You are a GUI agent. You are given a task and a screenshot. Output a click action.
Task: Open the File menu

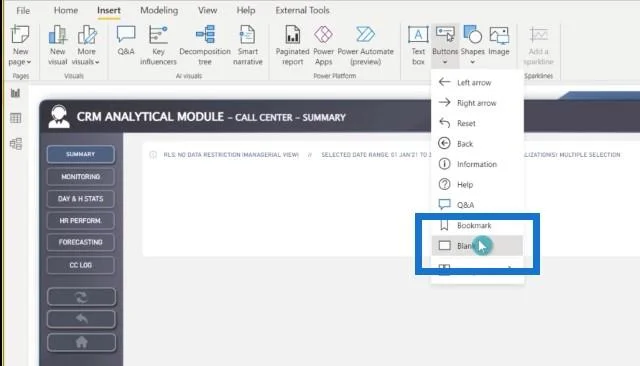click(x=23, y=11)
